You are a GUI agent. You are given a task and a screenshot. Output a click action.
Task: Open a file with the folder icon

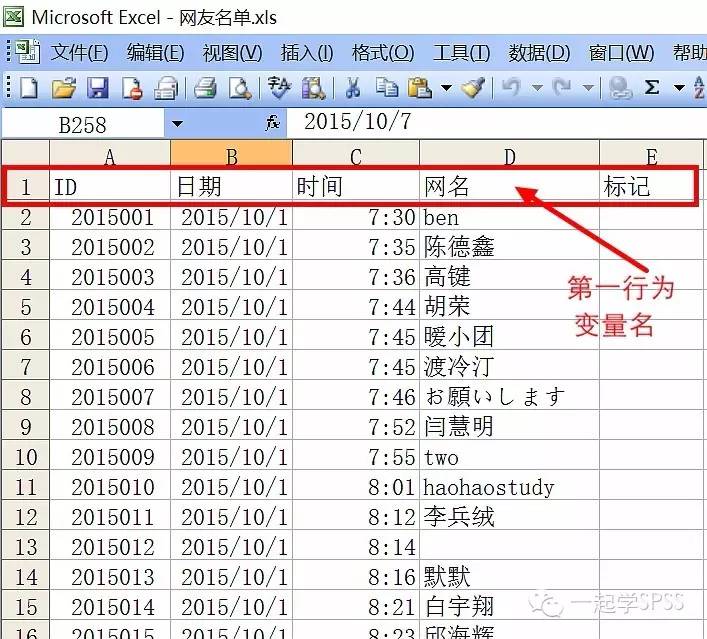[x=64, y=87]
